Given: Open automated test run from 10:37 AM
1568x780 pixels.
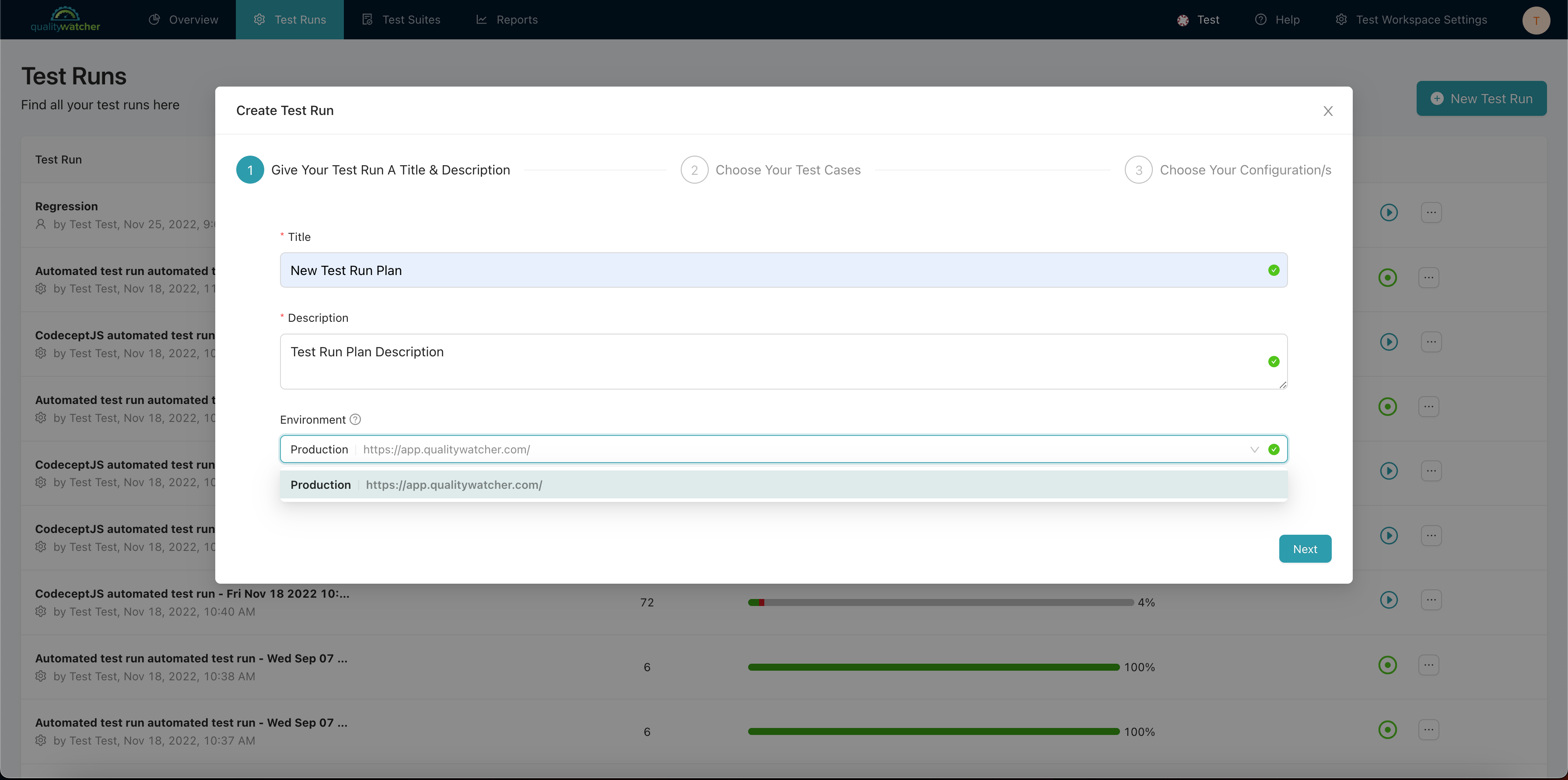Looking at the screenshot, I should coord(191,723).
